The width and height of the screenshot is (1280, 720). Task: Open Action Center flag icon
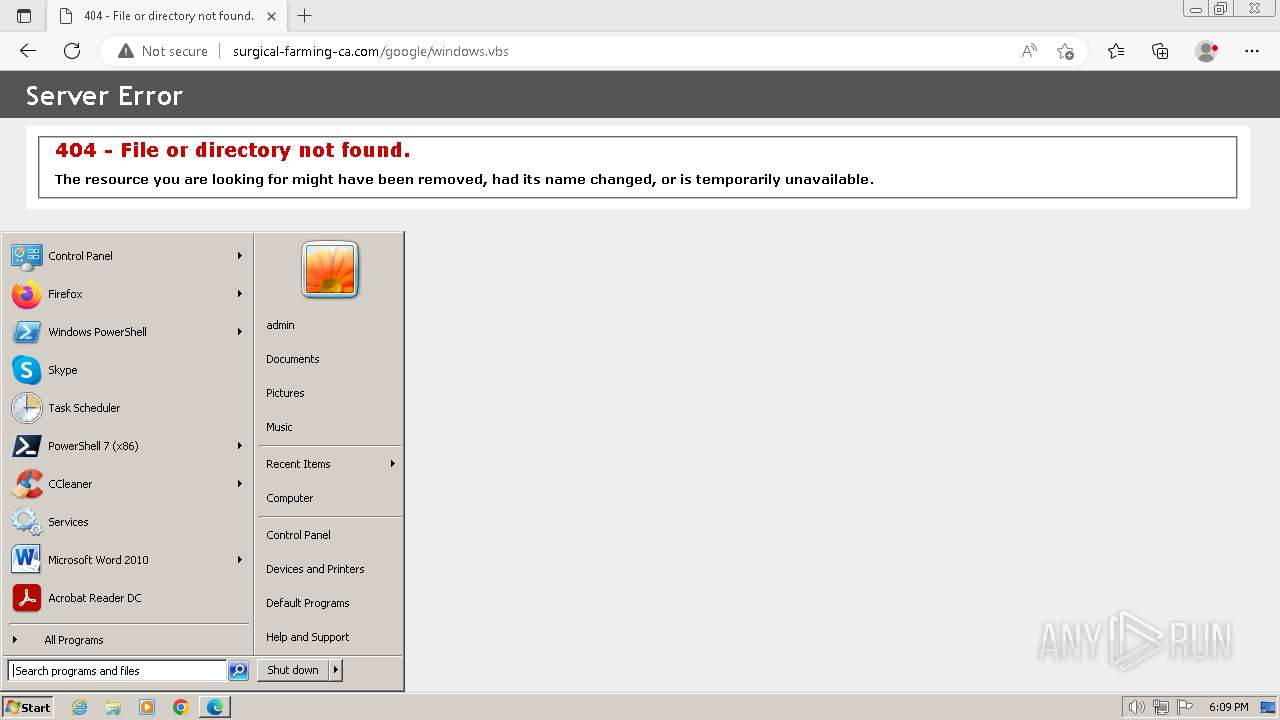tap(1185, 707)
